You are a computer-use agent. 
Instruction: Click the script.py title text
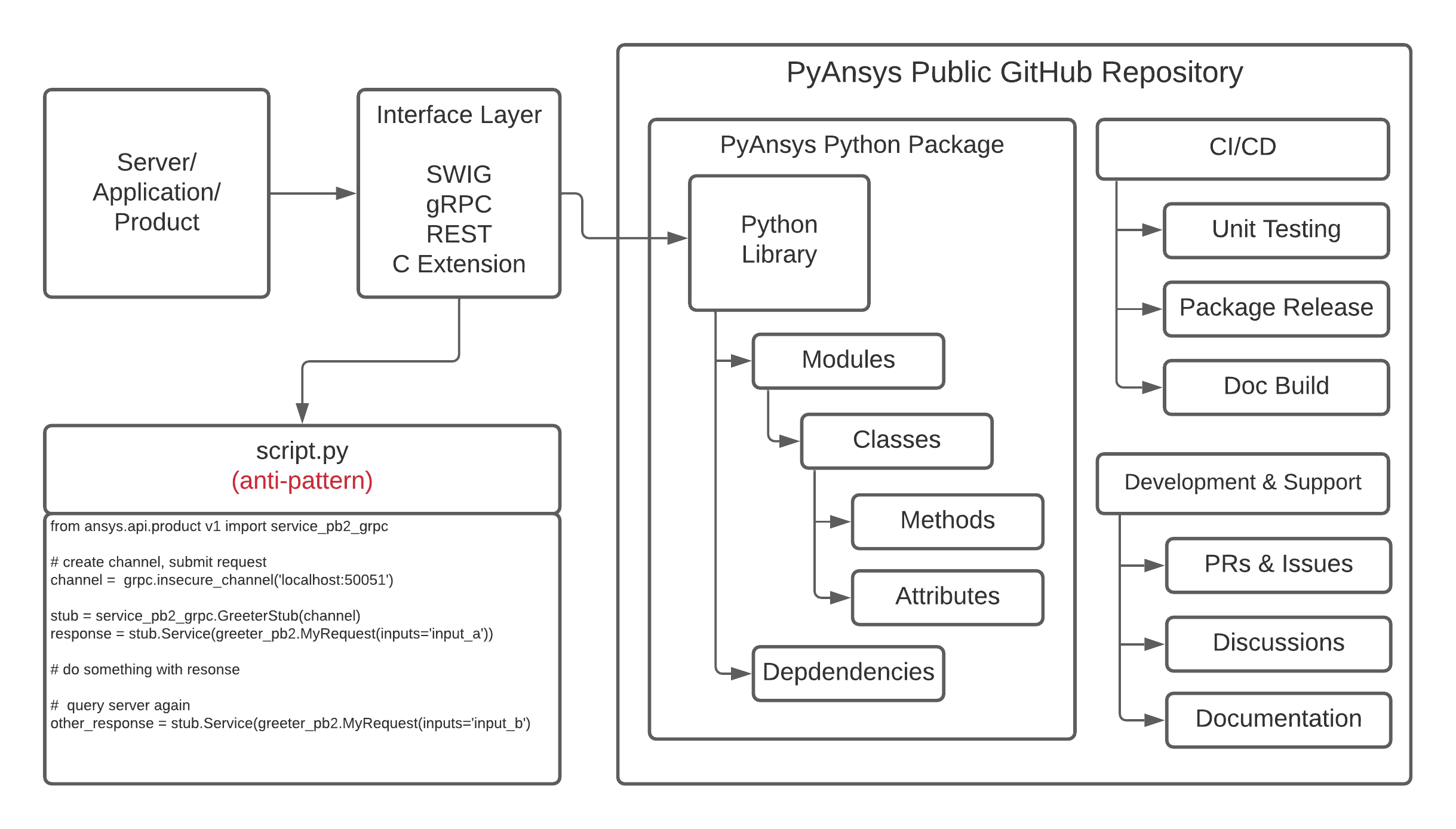pos(302,452)
